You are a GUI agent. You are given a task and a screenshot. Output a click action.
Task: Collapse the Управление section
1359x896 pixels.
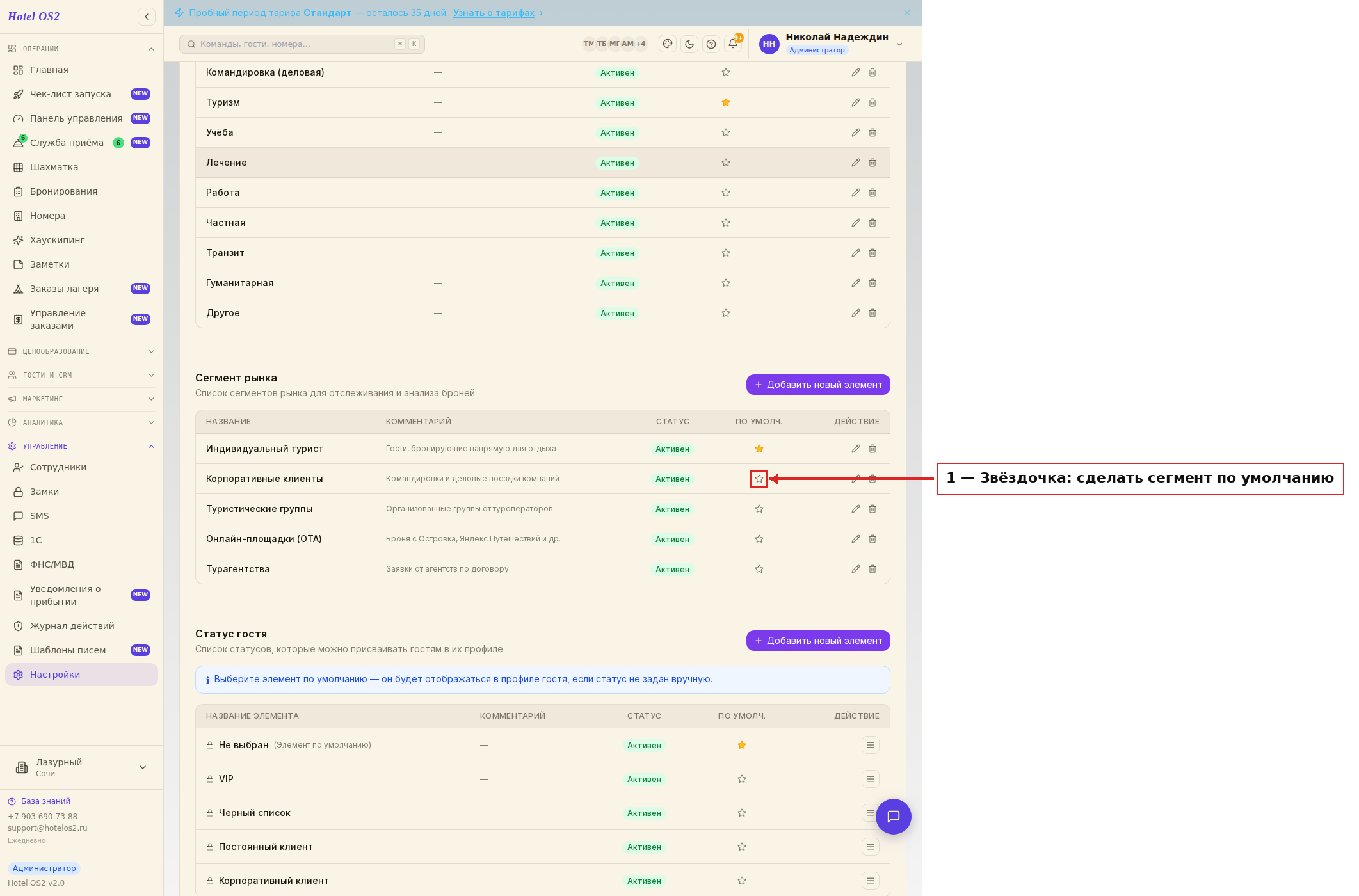click(x=81, y=446)
